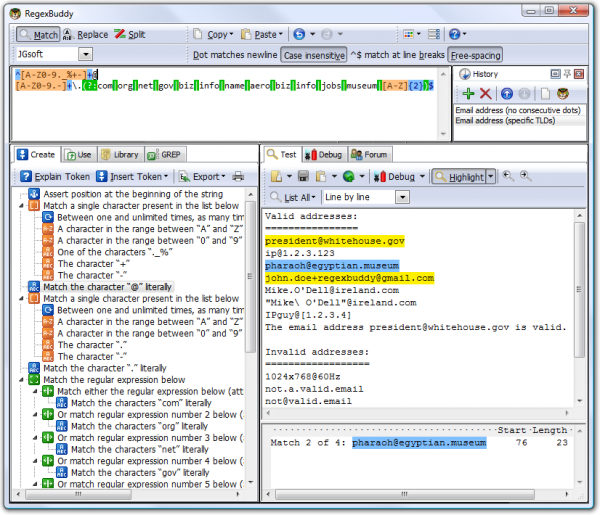This screenshot has height=515, width=600.
Task: Toggle the Free-spacing option
Action: pos(475,54)
